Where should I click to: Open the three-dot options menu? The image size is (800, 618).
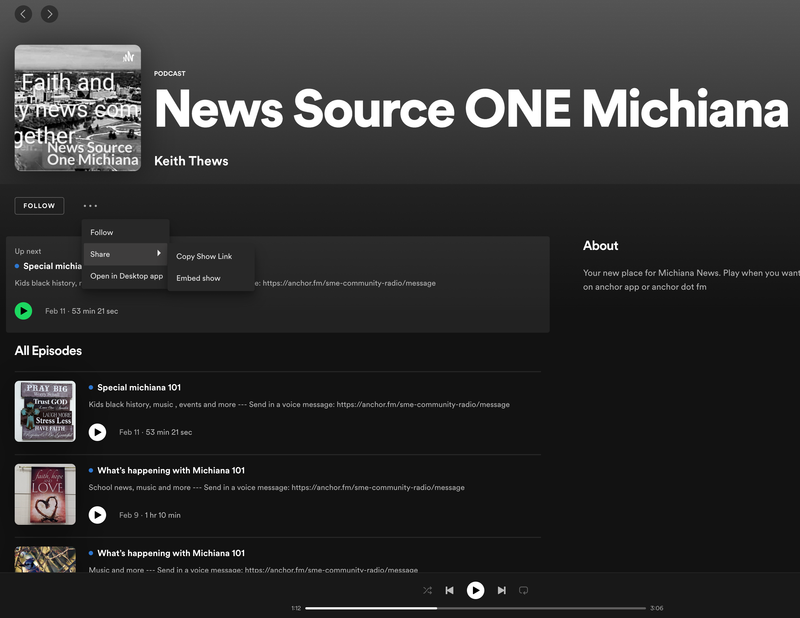coord(90,205)
